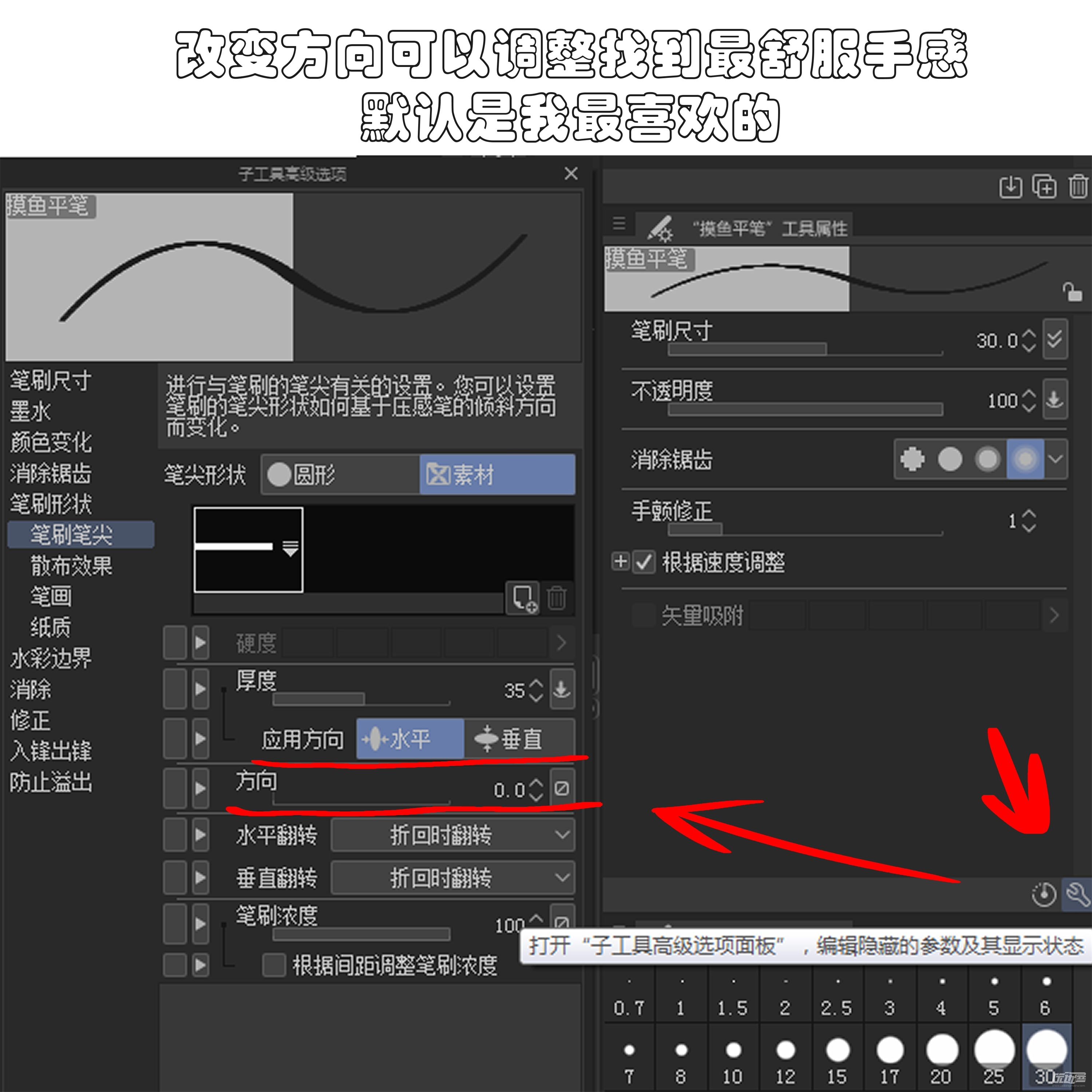Viewport: 1092px width, 1092px height.
Task: Open tool property hamburger menu
Action: pyautogui.click(x=619, y=223)
